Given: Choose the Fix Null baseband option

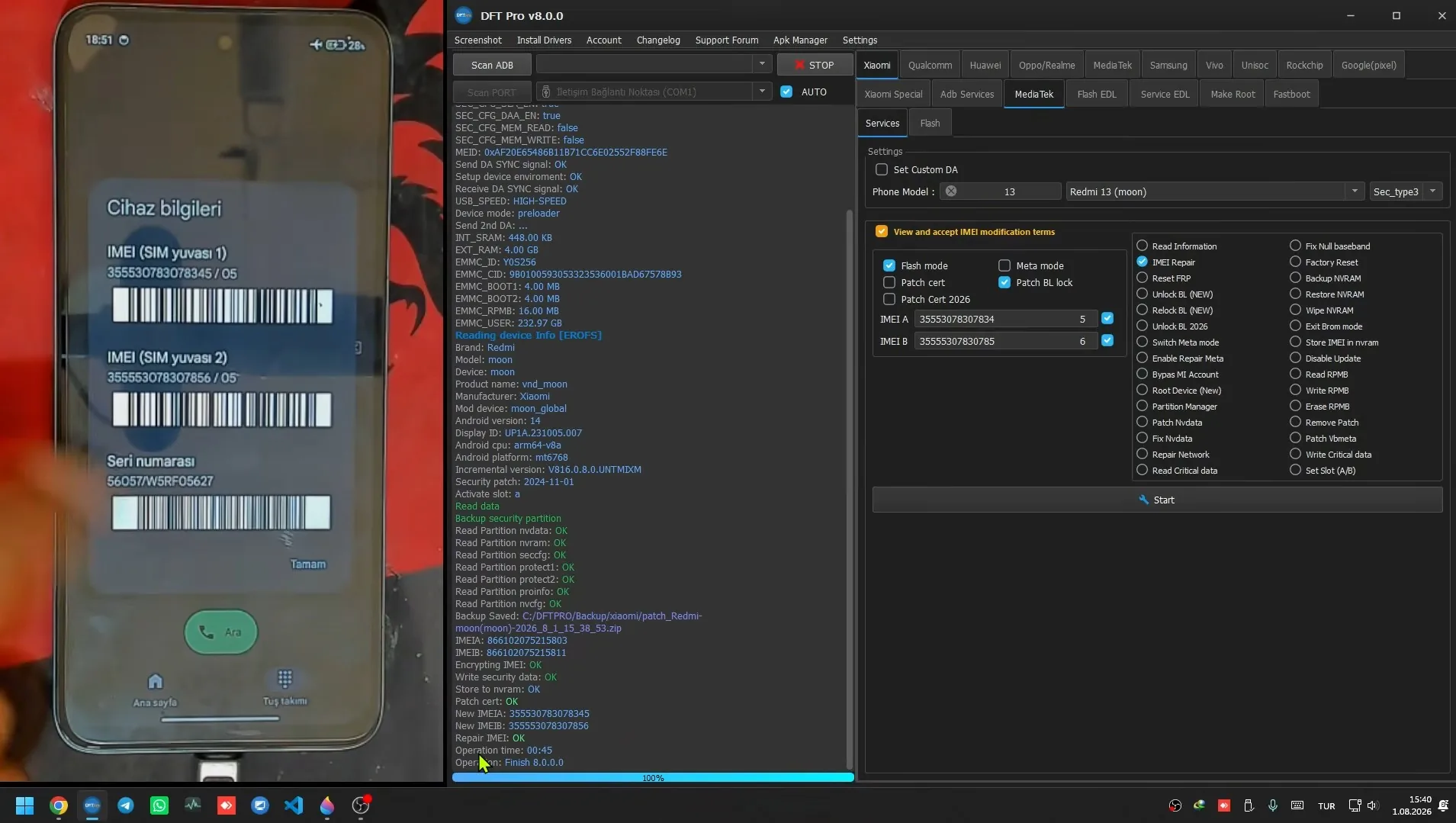Looking at the screenshot, I should tap(1296, 246).
